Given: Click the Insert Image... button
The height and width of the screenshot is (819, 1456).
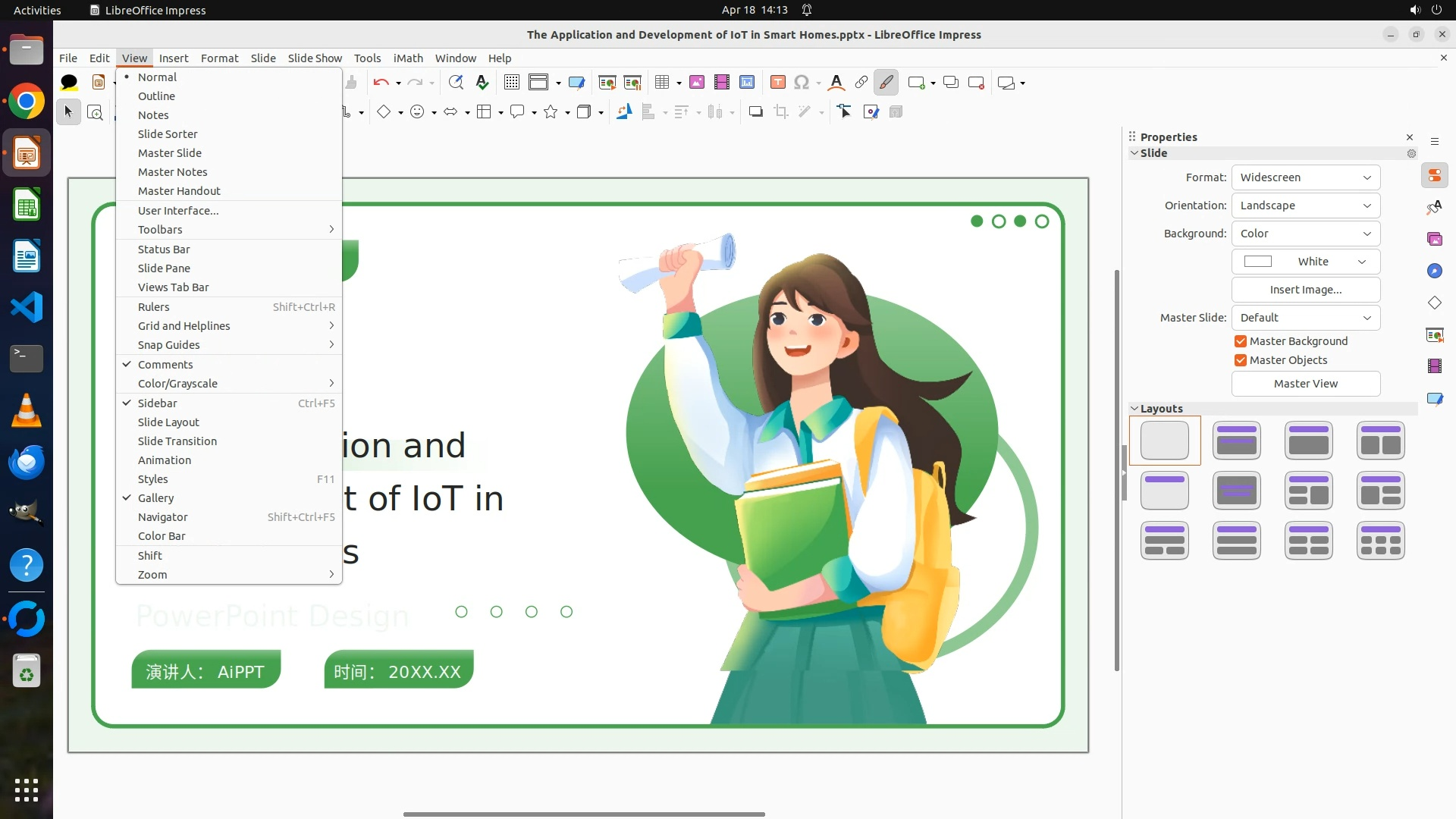Looking at the screenshot, I should tap(1305, 290).
